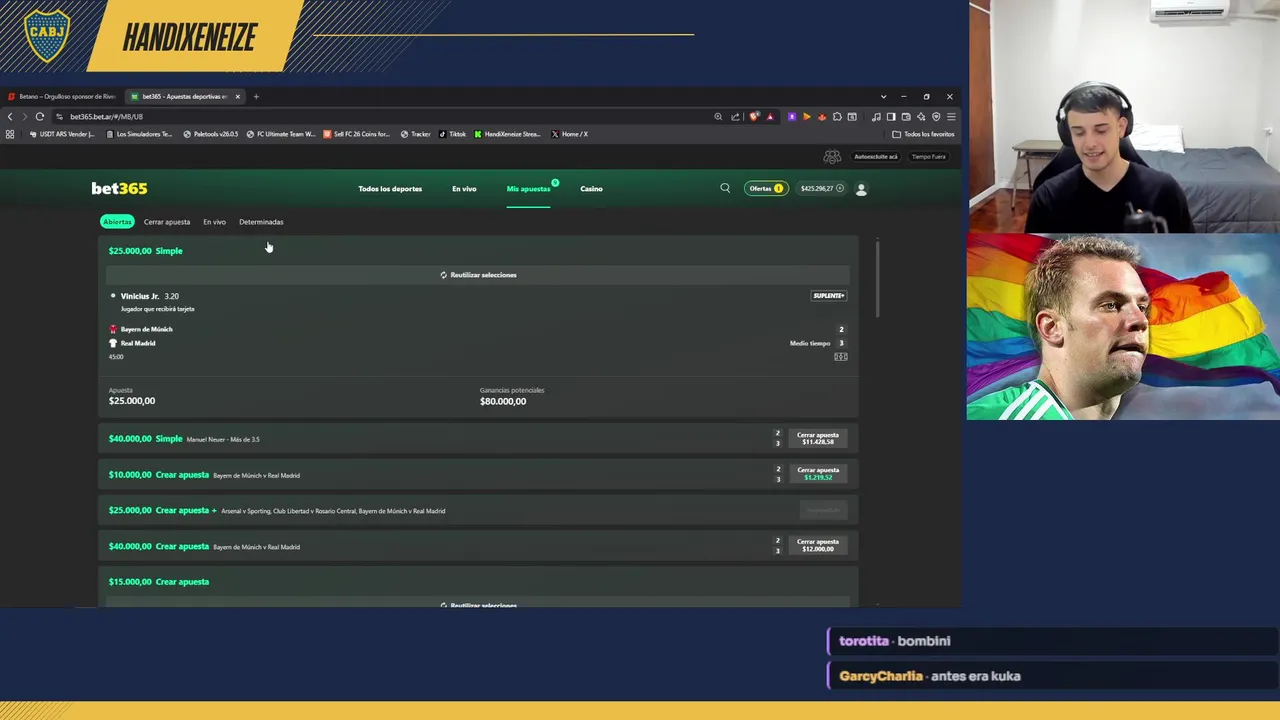1280x720 pixels.
Task: Open the Tiktok bookmark
Action: (452, 134)
